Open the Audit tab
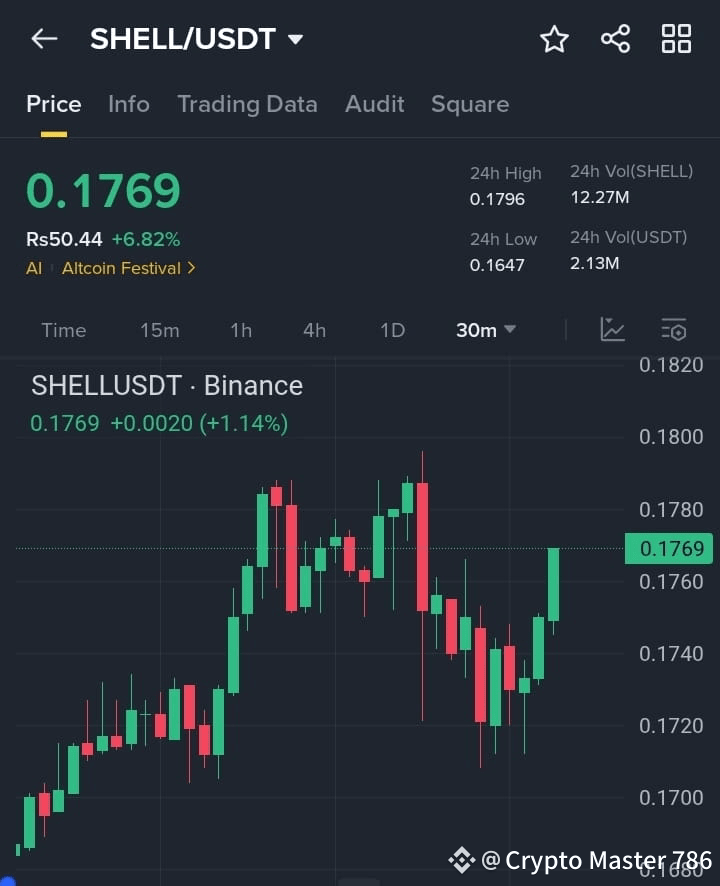The height and width of the screenshot is (886, 720). pyautogui.click(x=375, y=104)
